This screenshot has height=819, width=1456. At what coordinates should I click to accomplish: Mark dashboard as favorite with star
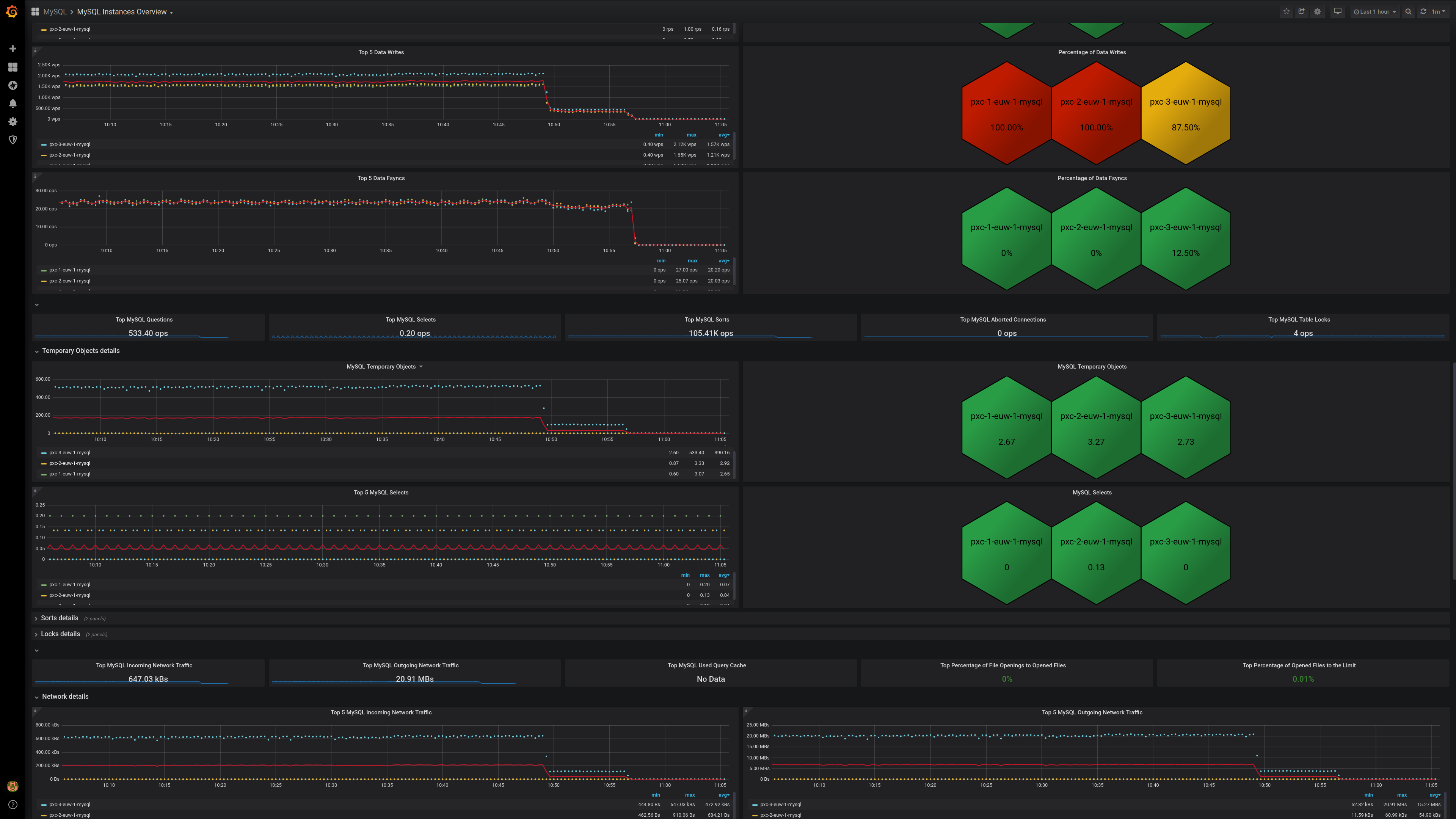click(x=1287, y=11)
